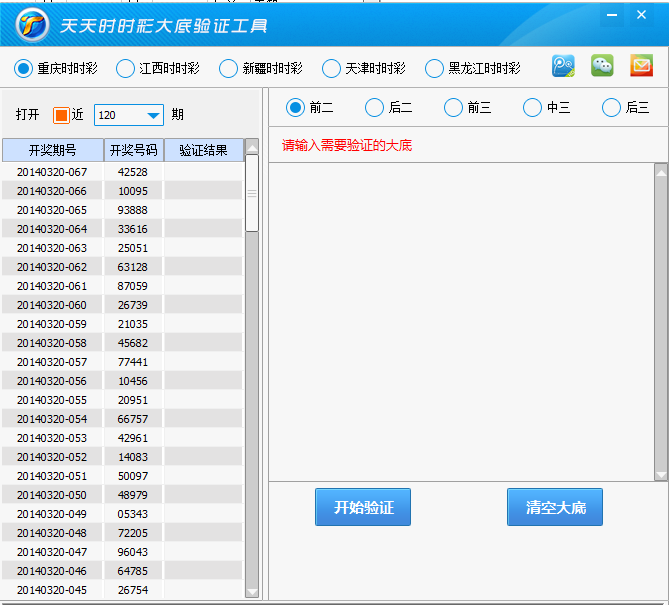Select row 20140320-059

[123, 324]
